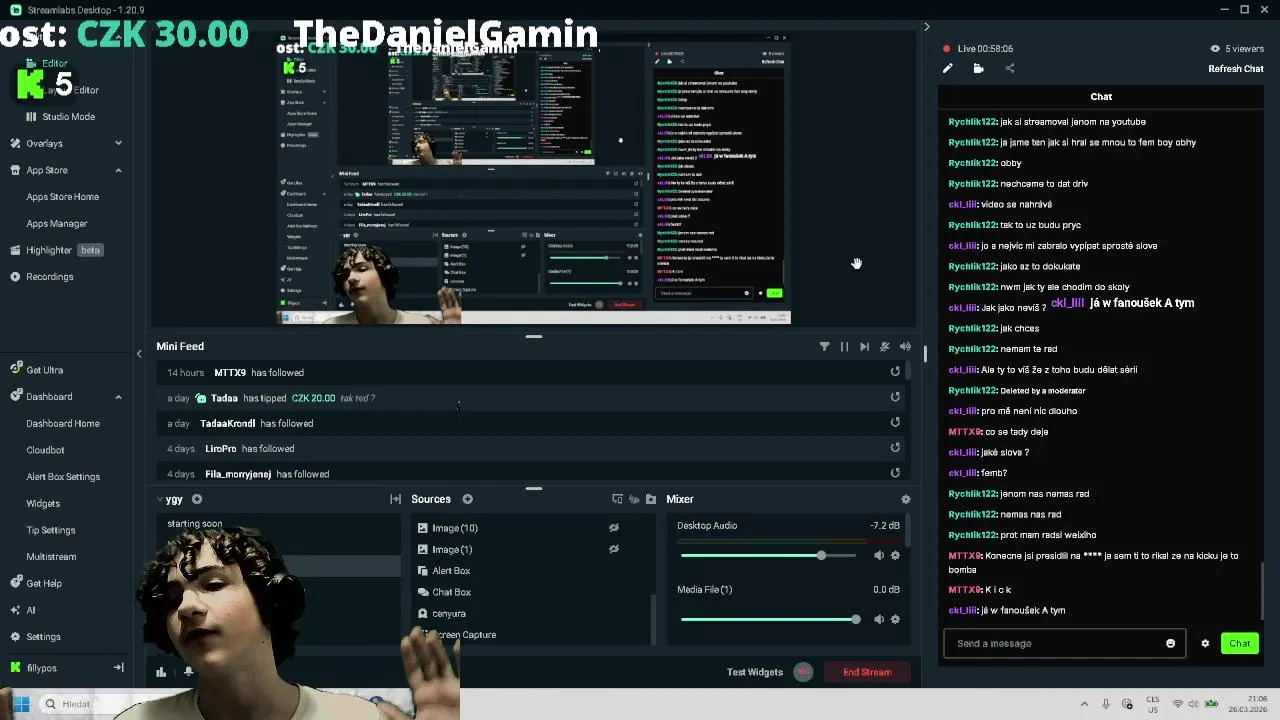The height and width of the screenshot is (720, 1280).
Task: Add a new source with the plus icon
Action: tap(467, 499)
